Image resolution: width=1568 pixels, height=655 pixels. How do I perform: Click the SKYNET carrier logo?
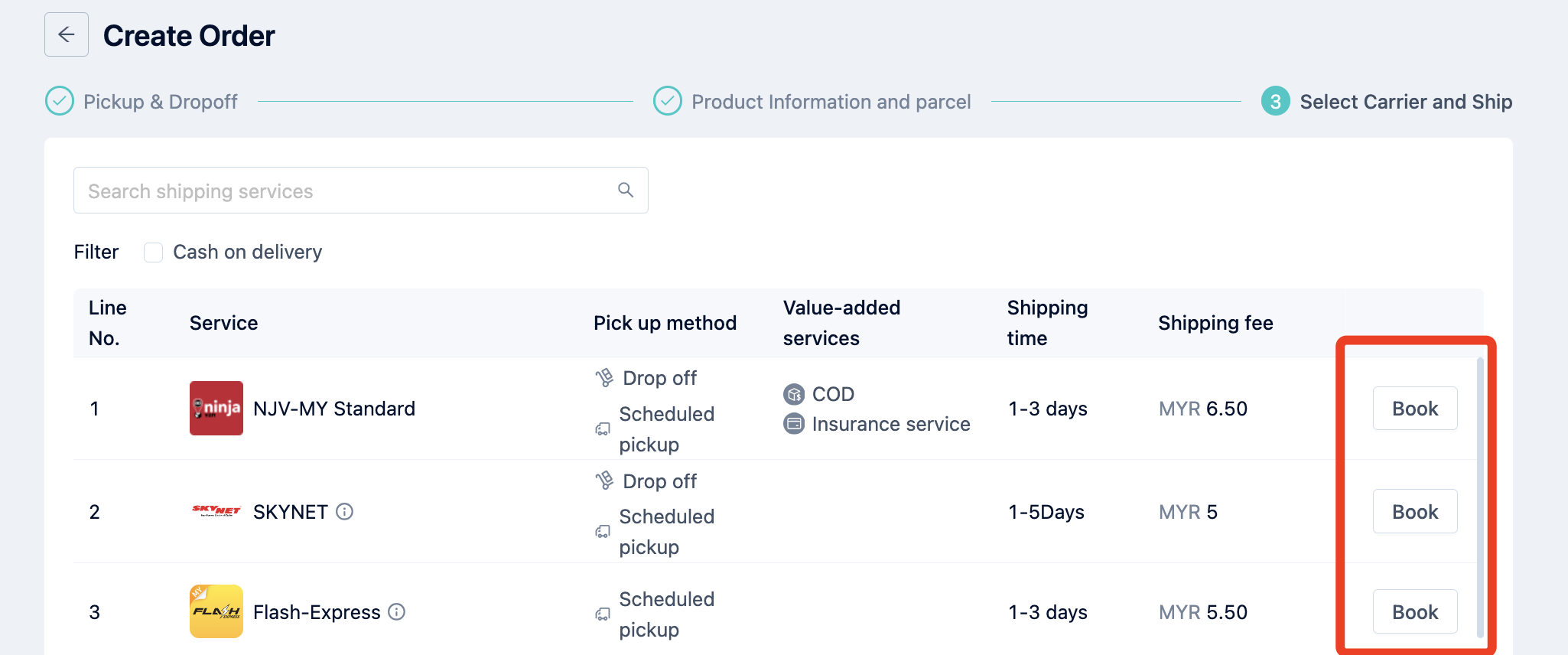point(216,510)
